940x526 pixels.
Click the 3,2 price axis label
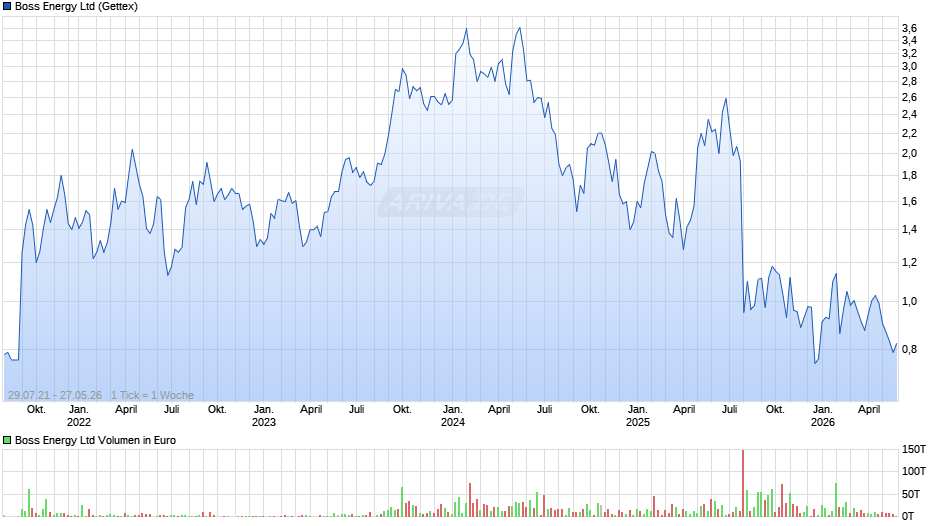pyautogui.click(x=909, y=54)
